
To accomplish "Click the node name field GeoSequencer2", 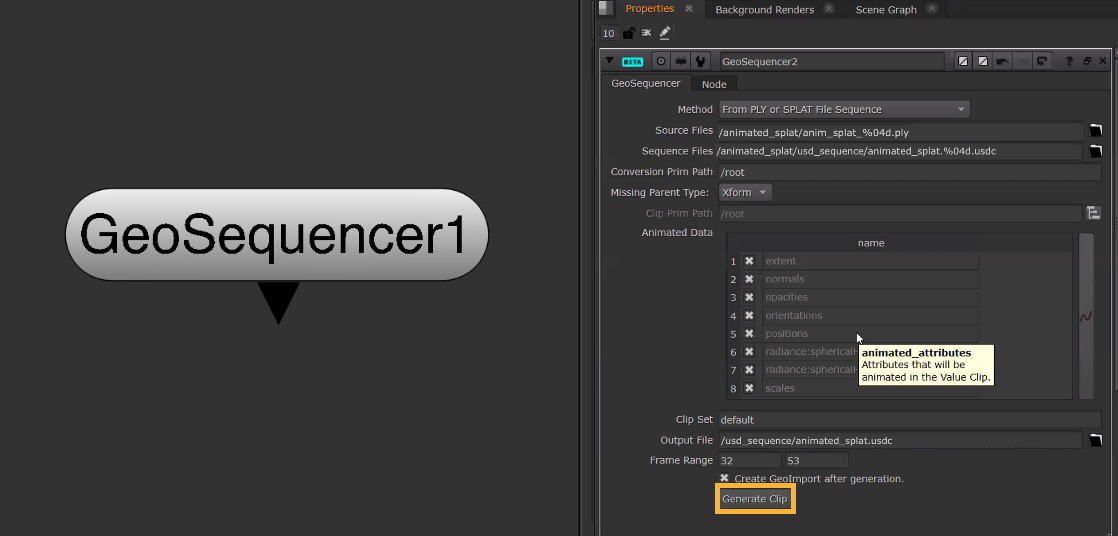I will point(831,61).
